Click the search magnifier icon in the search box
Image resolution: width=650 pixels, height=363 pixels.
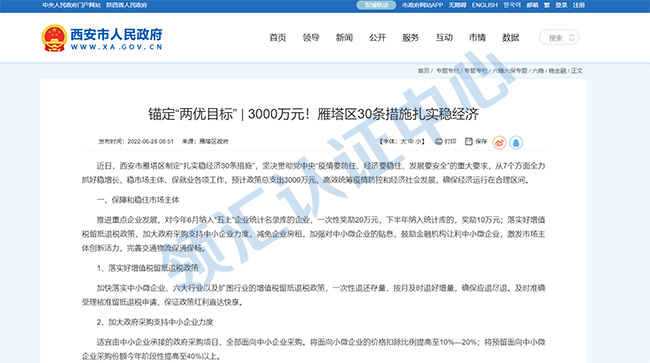click(x=571, y=37)
